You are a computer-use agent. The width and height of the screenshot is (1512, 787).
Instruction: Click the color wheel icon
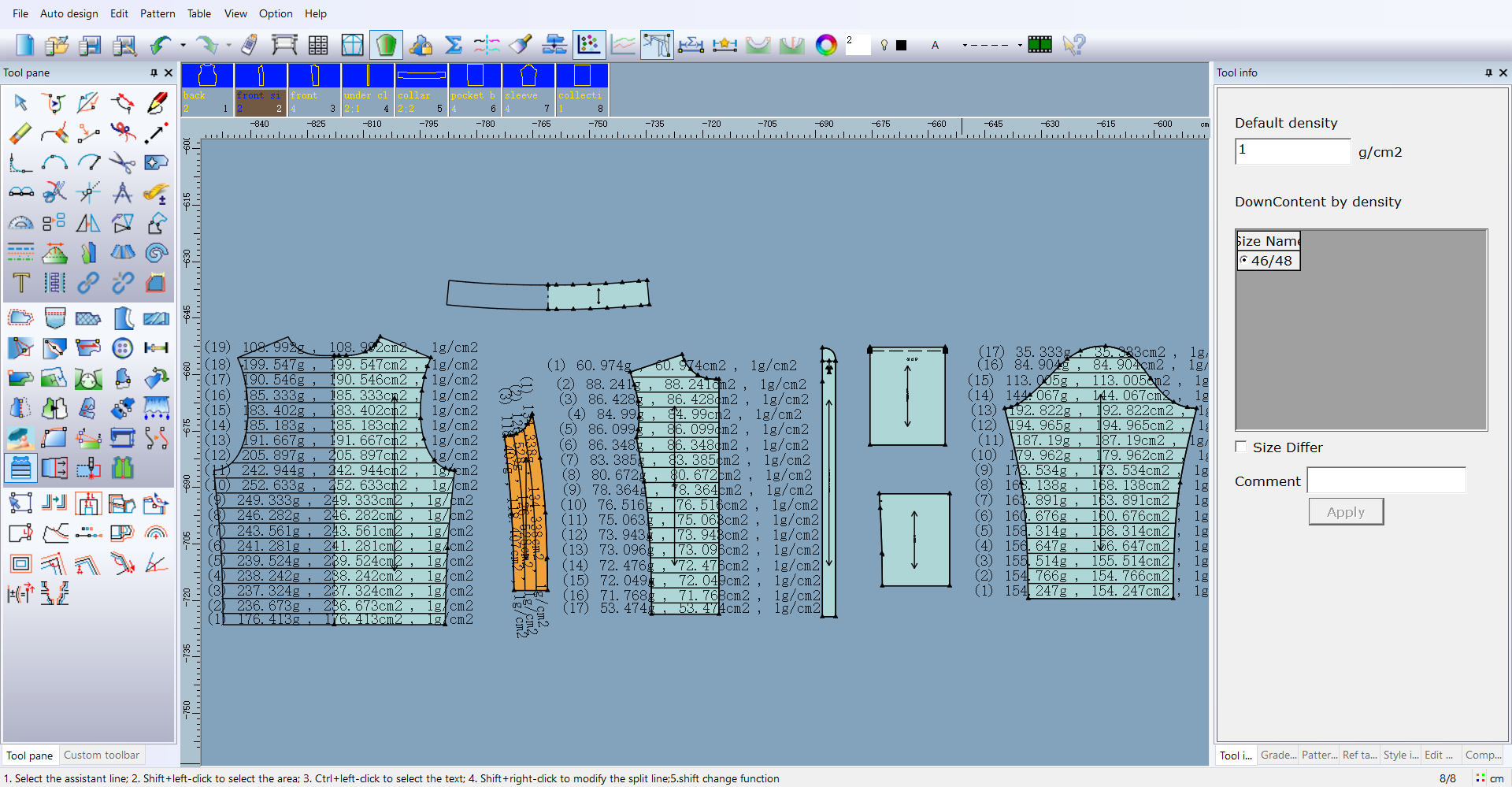826,45
